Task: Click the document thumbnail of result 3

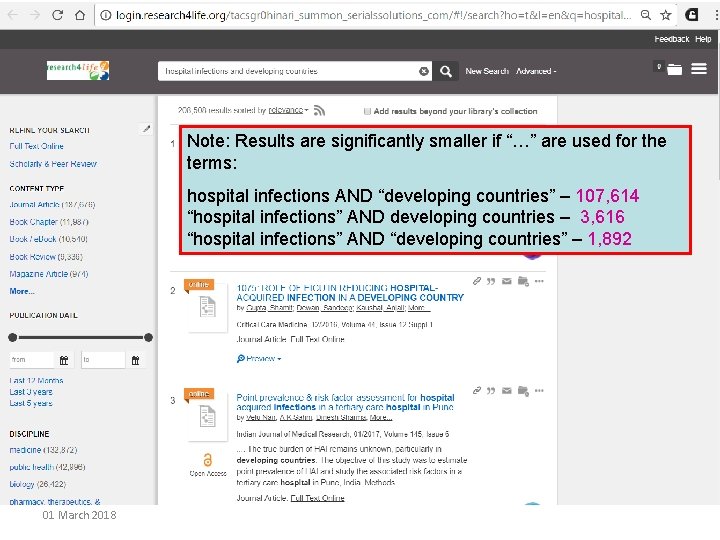Action: (208, 416)
